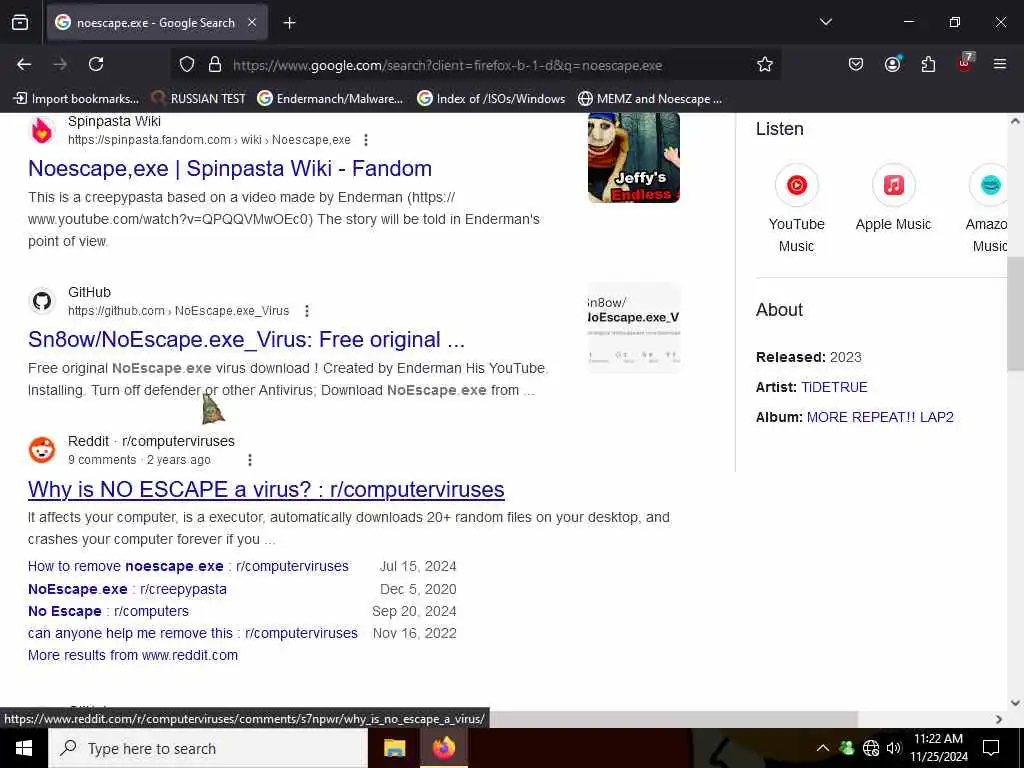1024x768 pixels.
Task: Click the Type here to search box
Action: (x=208, y=748)
